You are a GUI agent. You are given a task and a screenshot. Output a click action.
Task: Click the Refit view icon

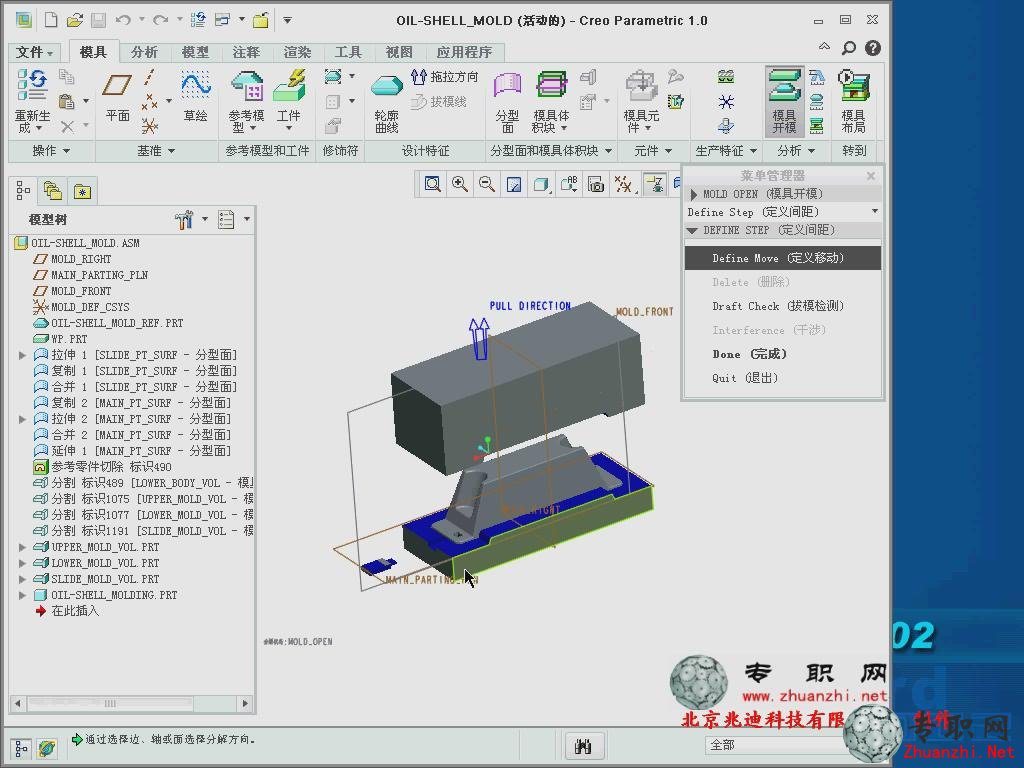(432, 184)
